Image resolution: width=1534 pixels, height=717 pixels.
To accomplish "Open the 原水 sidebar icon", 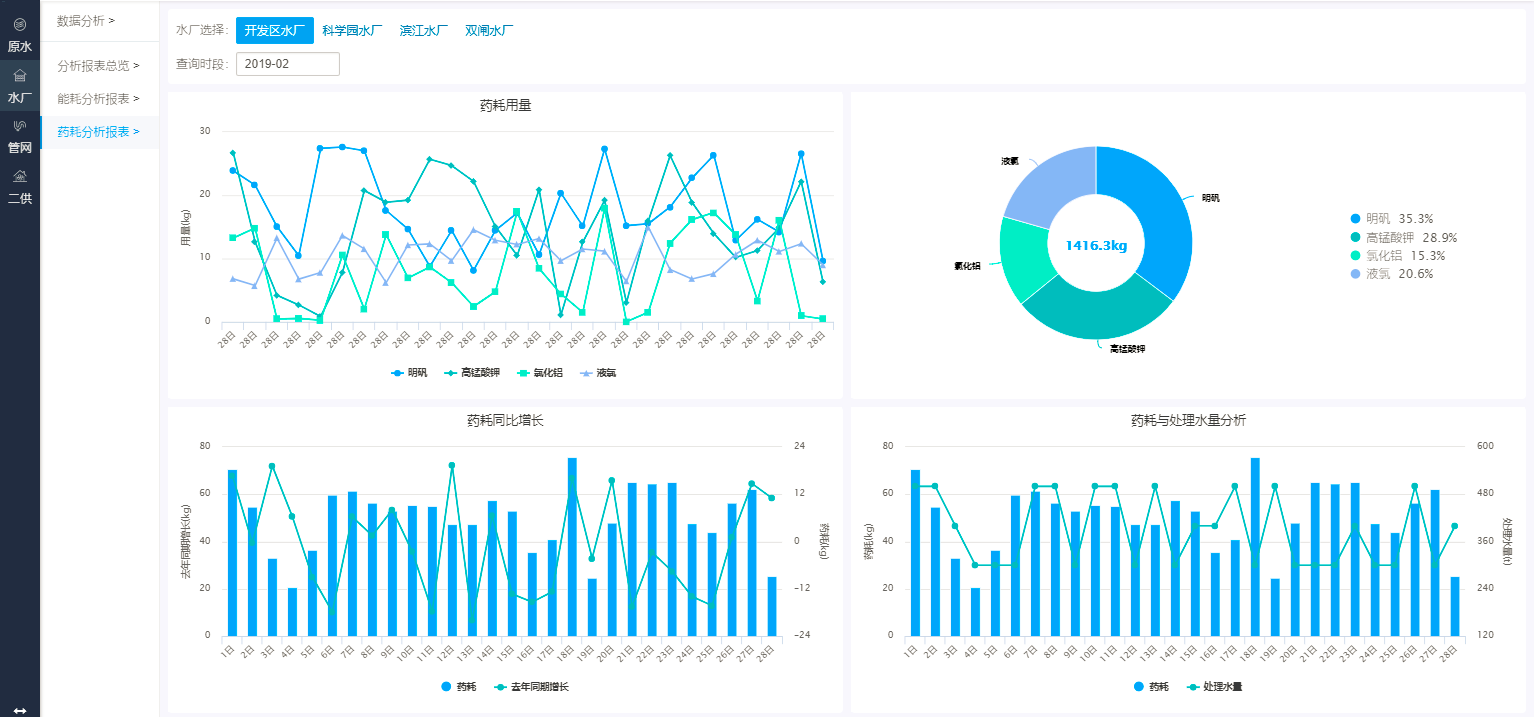I will point(19,24).
